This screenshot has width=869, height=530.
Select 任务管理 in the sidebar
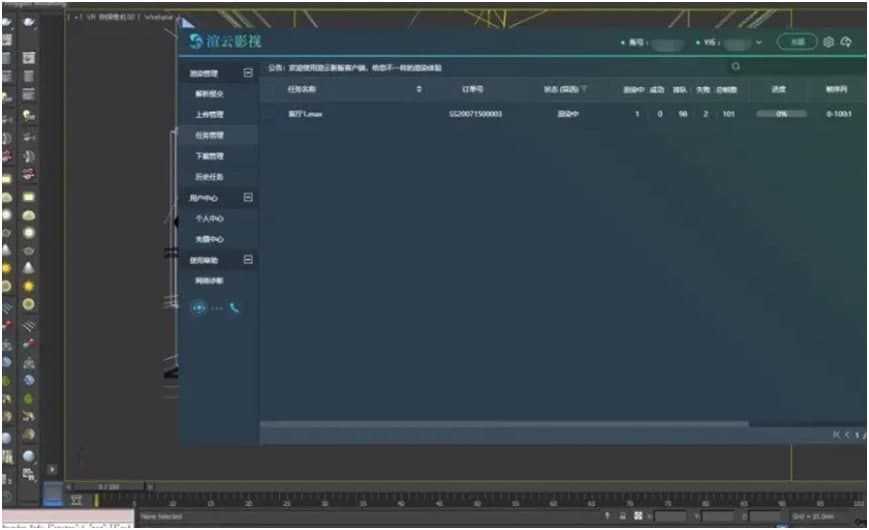(x=209, y=135)
